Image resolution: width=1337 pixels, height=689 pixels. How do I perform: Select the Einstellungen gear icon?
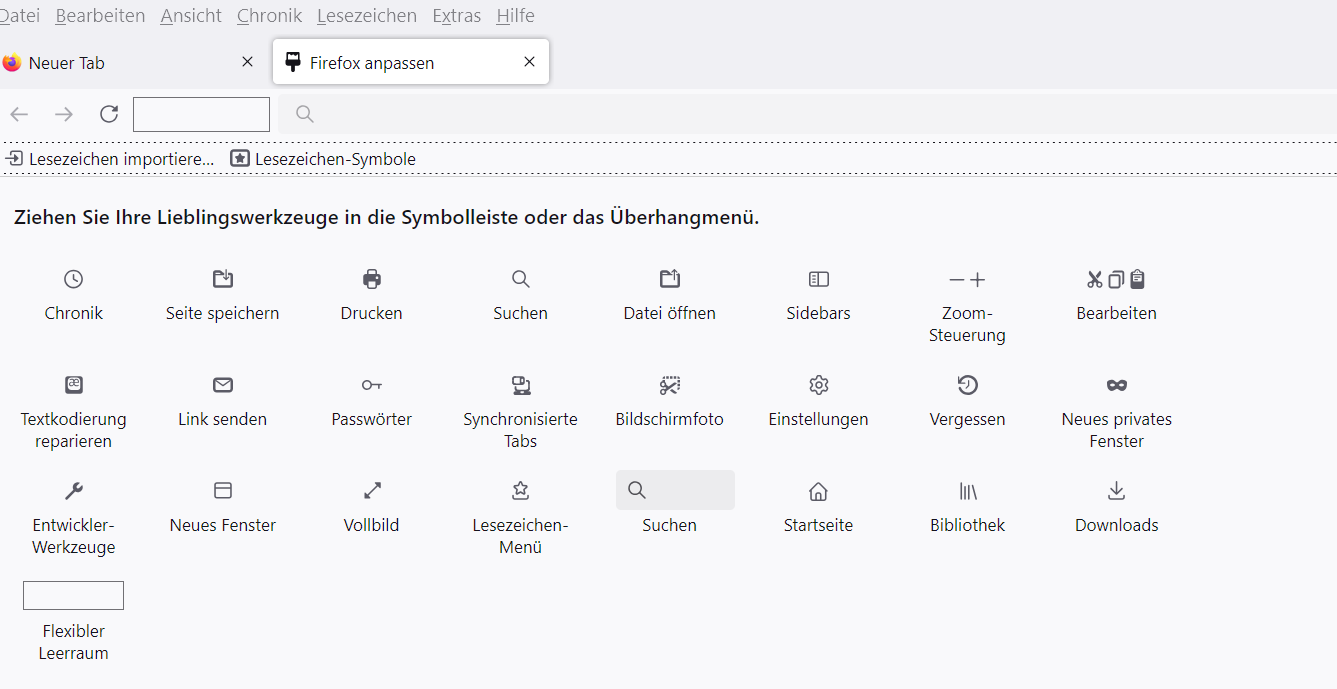point(819,386)
